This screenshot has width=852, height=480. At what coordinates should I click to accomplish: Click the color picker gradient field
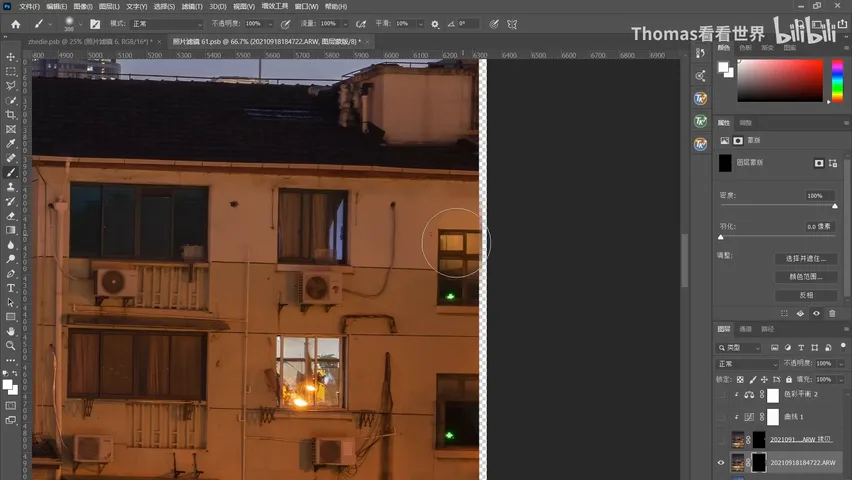coord(780,80)
